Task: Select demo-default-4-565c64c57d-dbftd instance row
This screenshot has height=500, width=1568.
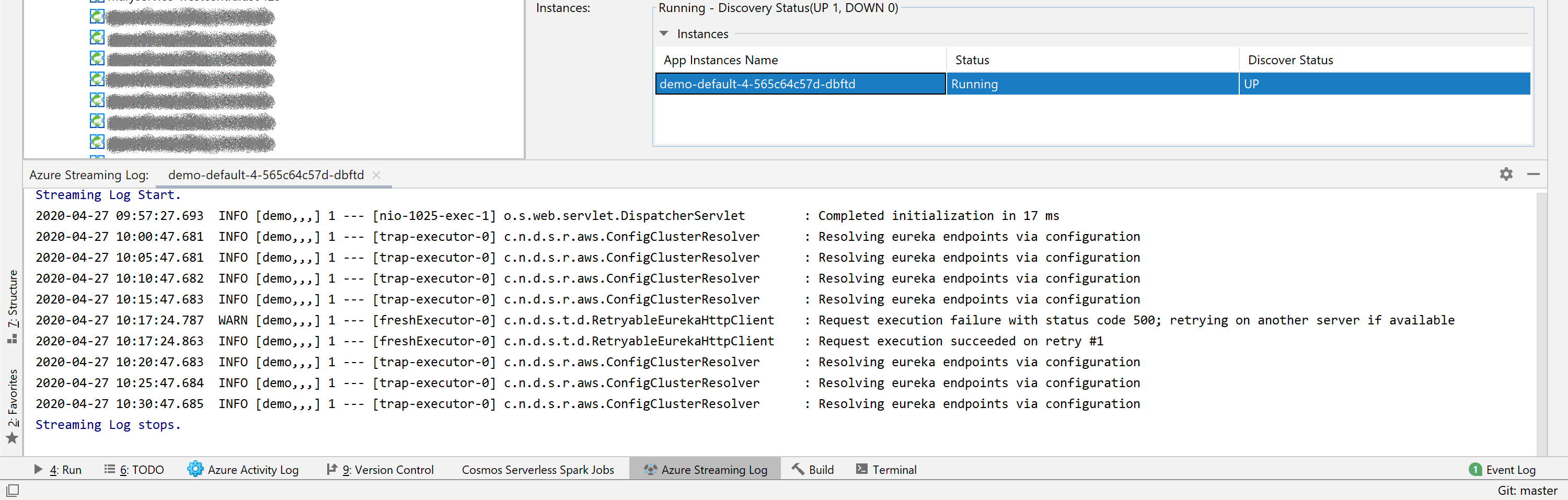Action: click(x=1092, y=84)
